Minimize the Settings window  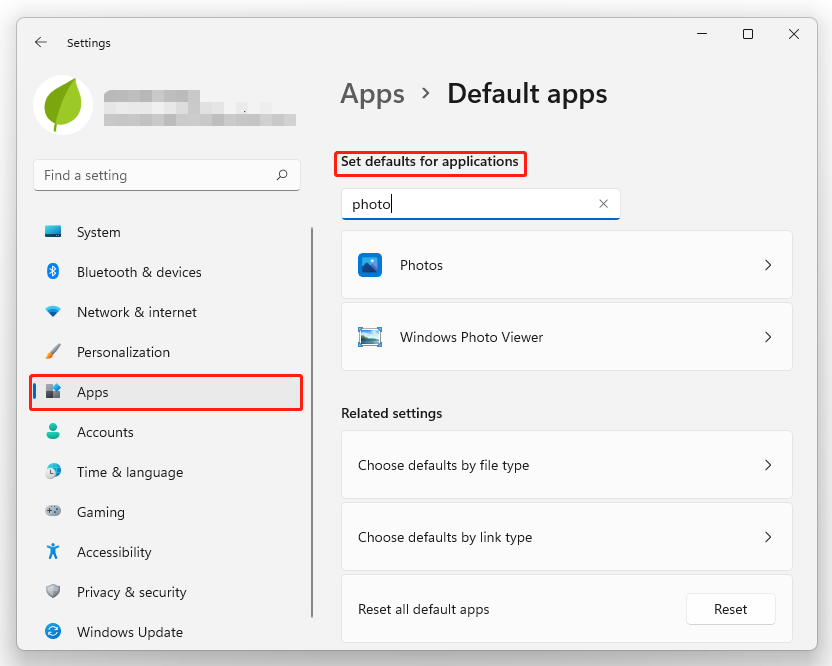coord(702,34)
